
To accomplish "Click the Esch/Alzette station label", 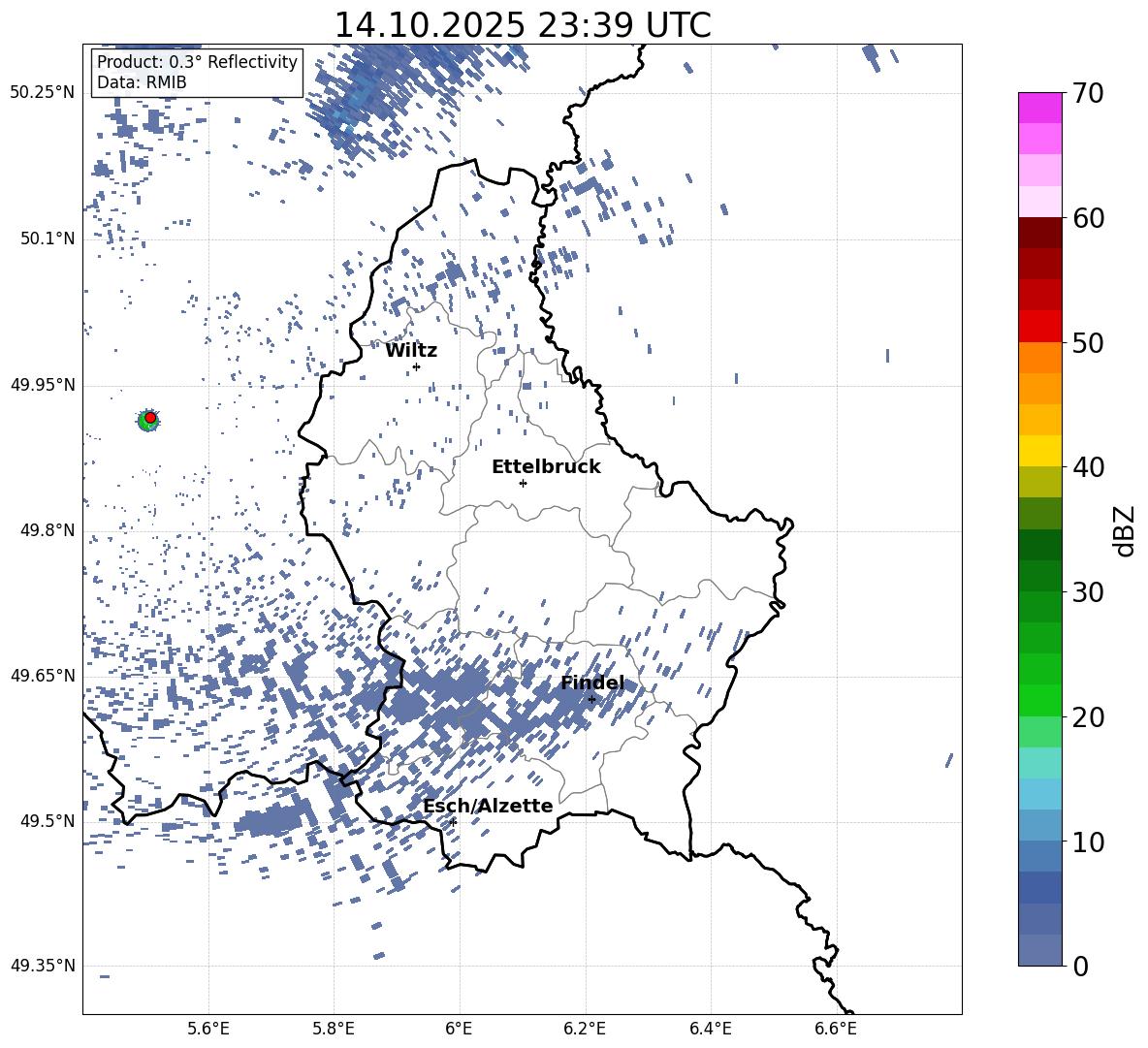I will pyautogui.click(x=488, y=806).
